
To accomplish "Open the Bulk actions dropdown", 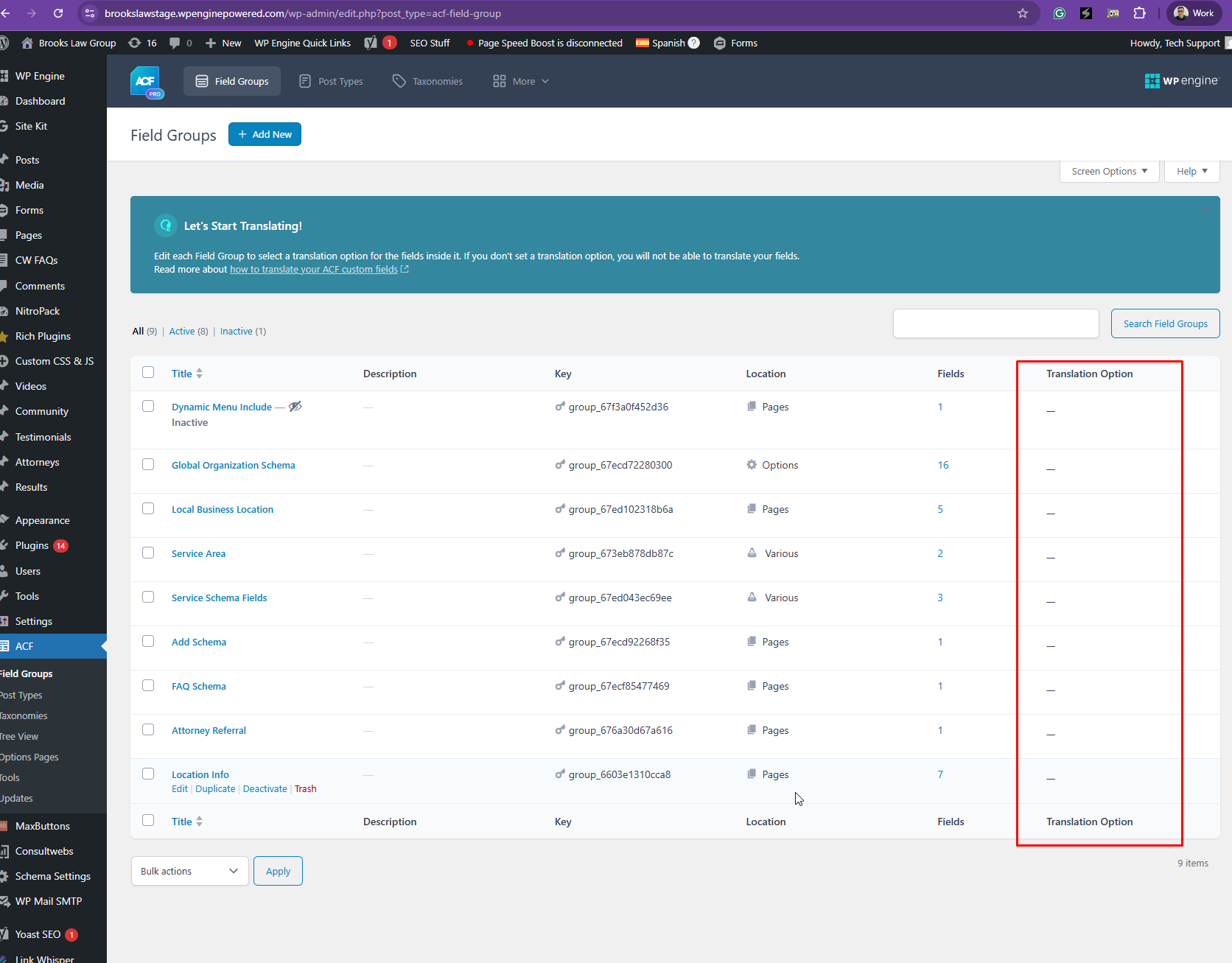I will pyautogui.click(x=189, y=871).
